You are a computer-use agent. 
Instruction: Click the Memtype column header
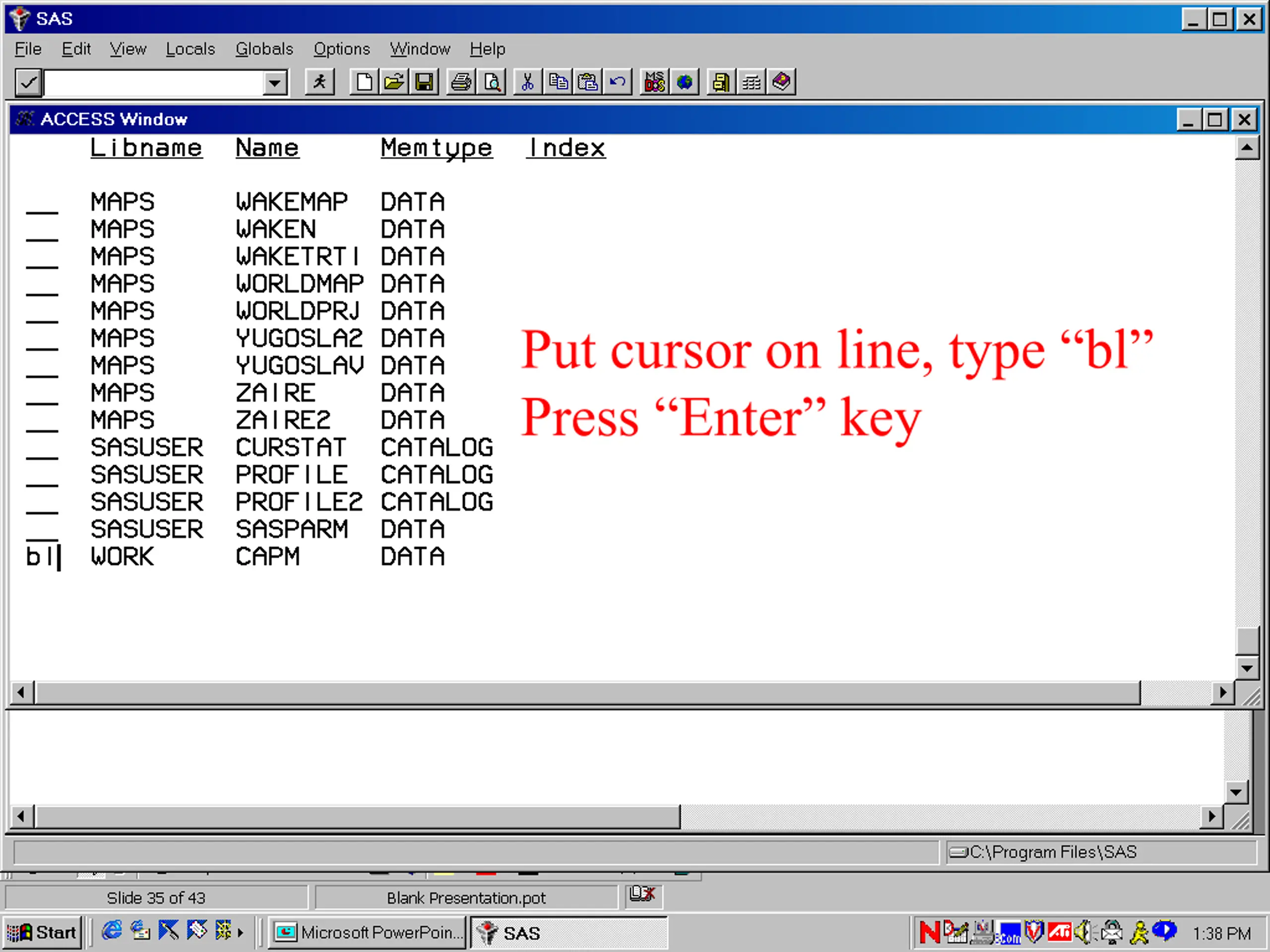pos(437,148)
